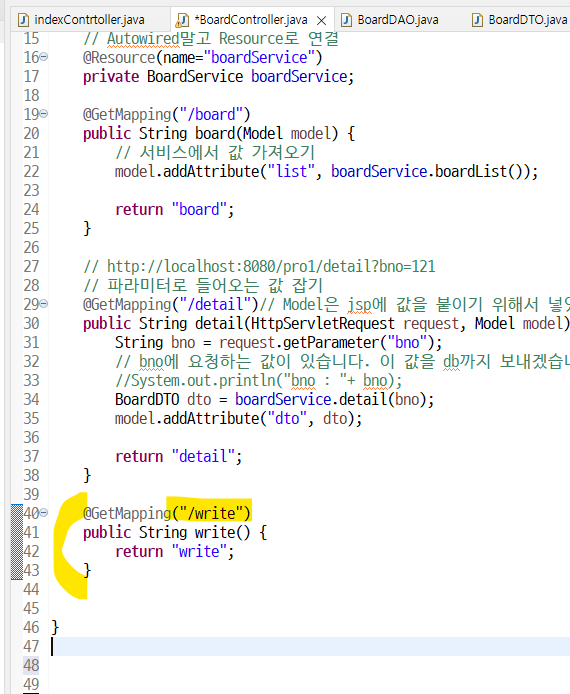
Task: Select the *BoardController.java editor tab
Action: pyautogui.click(x=251, y=20)
